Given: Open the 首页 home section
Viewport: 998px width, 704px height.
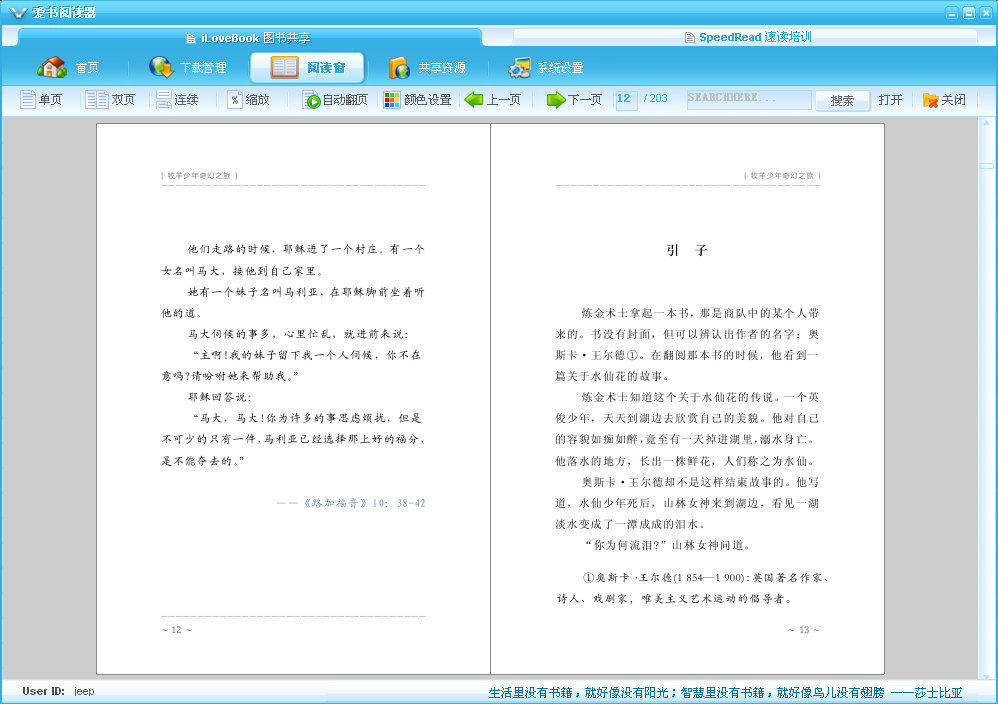Looking at the screenshot, I should 69,67.
